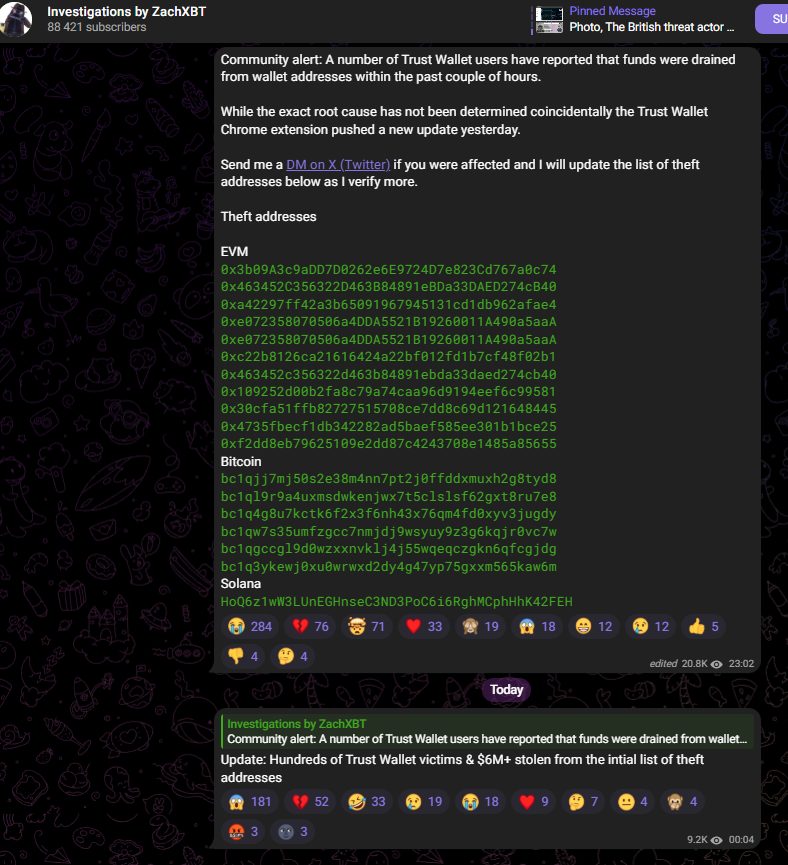Screen dimensions: 788x865
Task: Click the rolling laughing 33 reaction
Action: click(366, 802)
